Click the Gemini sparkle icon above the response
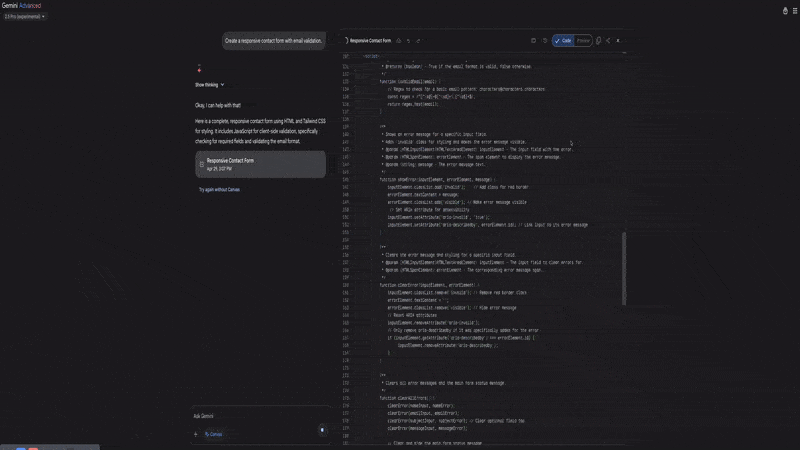The image size is (800, 450). [199, 69]
